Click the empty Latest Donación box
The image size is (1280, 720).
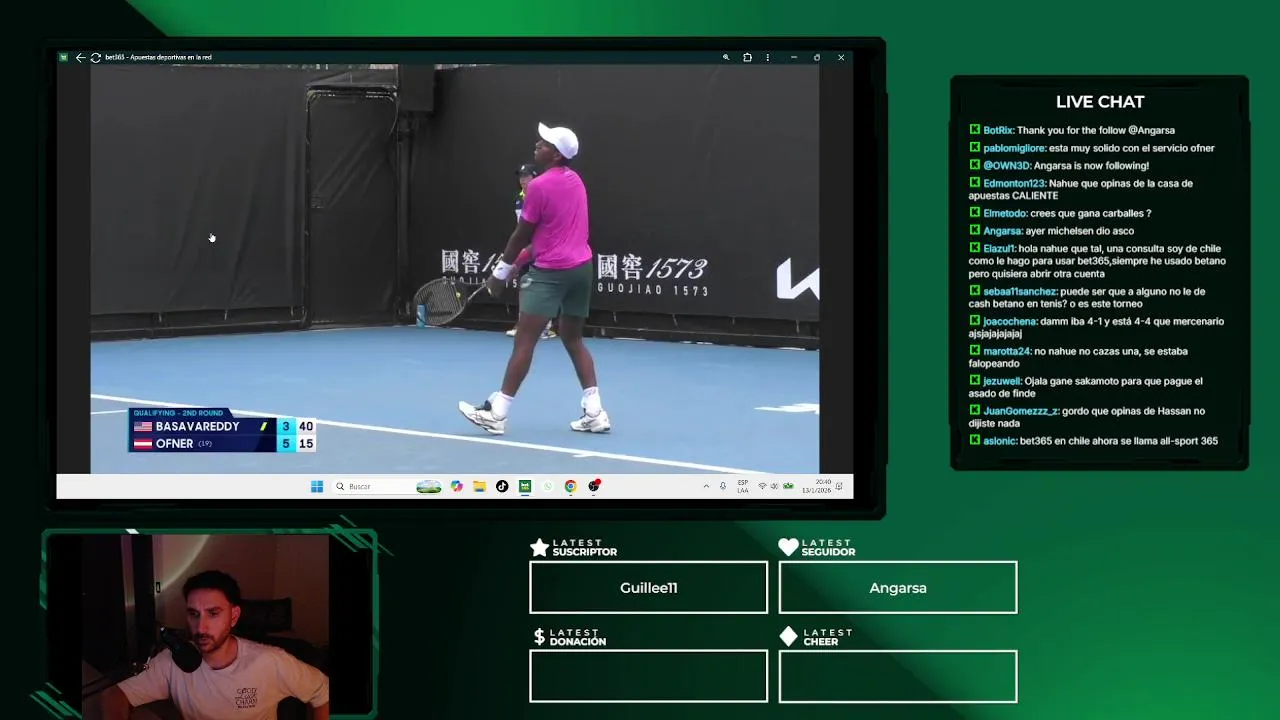pyautogui.click(x=648, y=676)
